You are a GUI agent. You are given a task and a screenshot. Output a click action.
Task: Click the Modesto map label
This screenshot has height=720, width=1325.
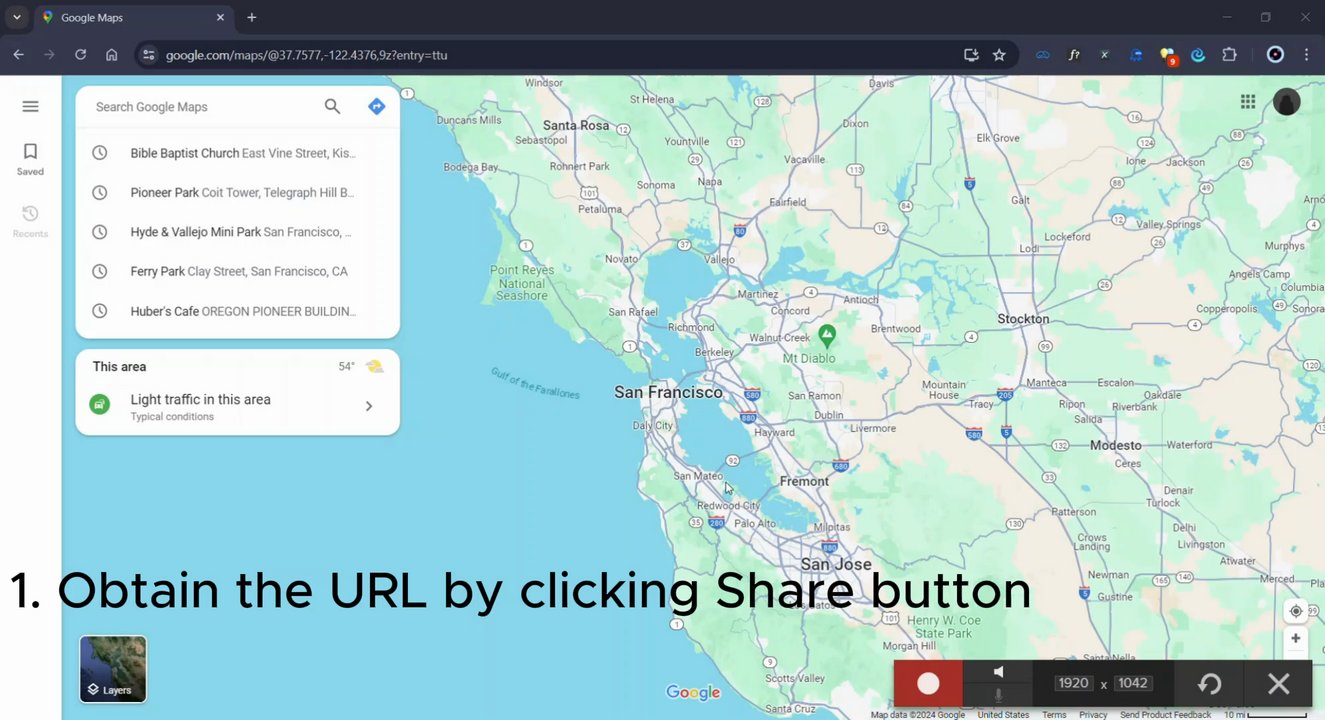pyautogui.click(x=1116, y=445)
